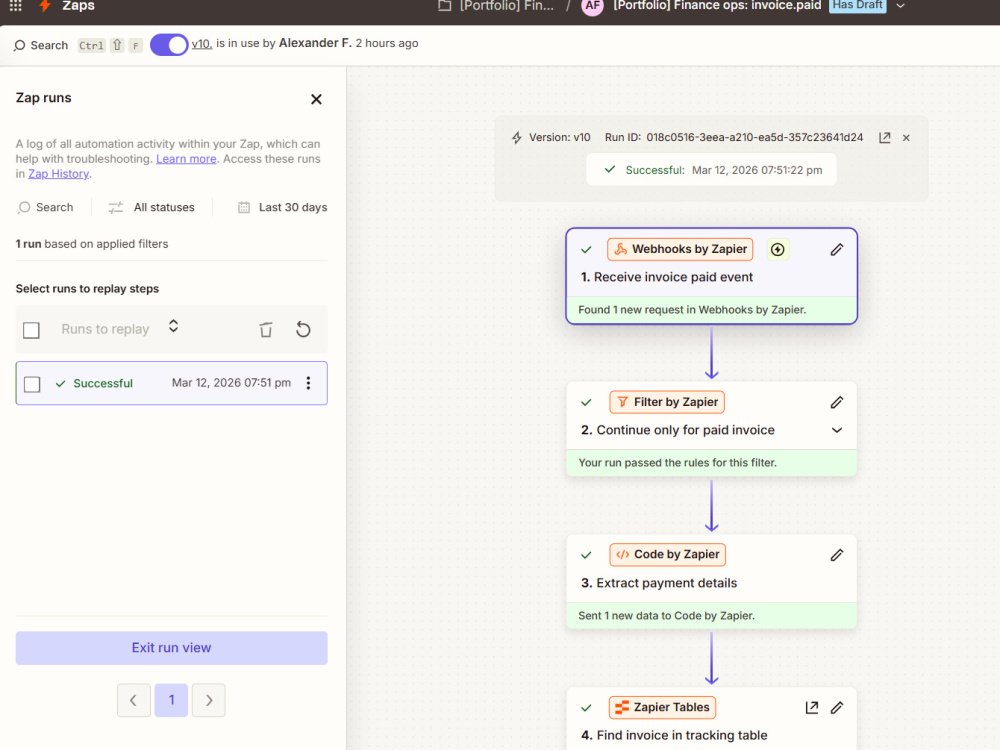
Task: Click the Code by Zapier app badge
Action: 668,555
